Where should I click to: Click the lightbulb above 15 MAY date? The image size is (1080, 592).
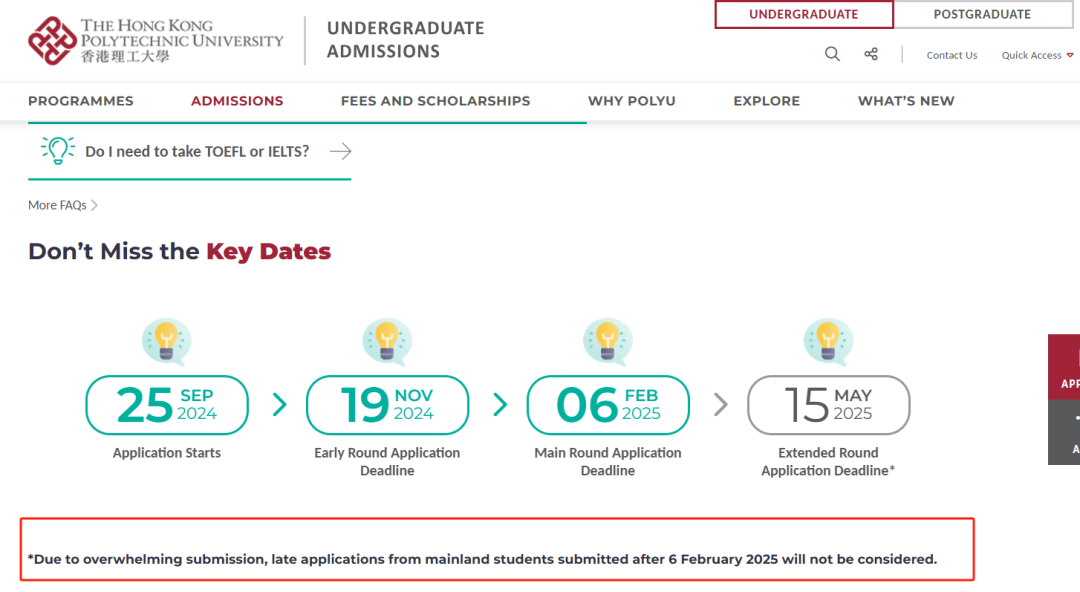[x=828, y=341]
